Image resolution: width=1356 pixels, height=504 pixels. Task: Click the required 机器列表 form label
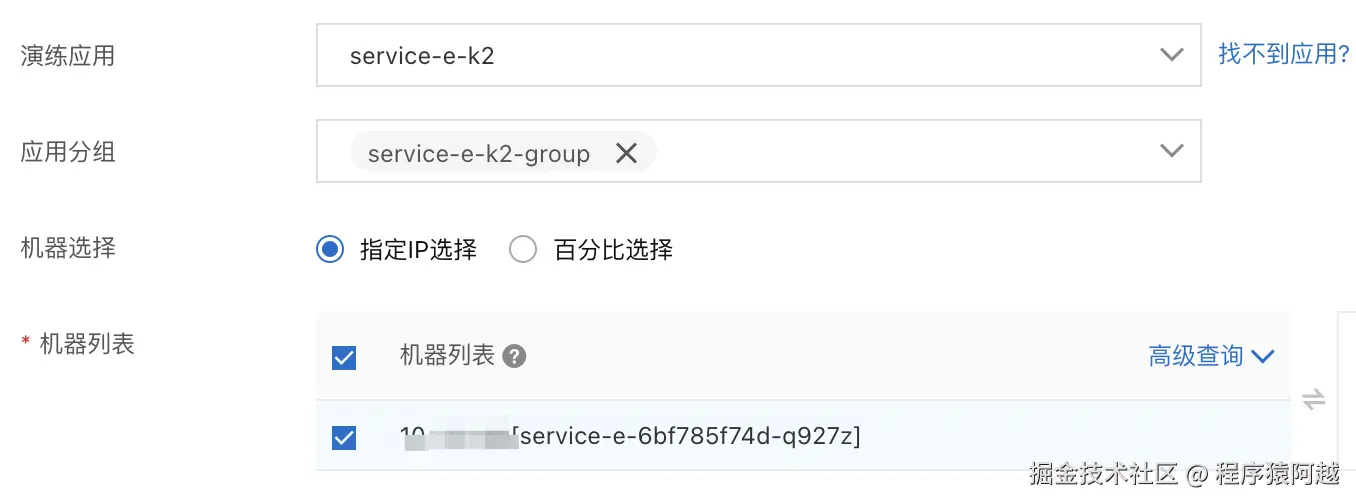[86, 344]
